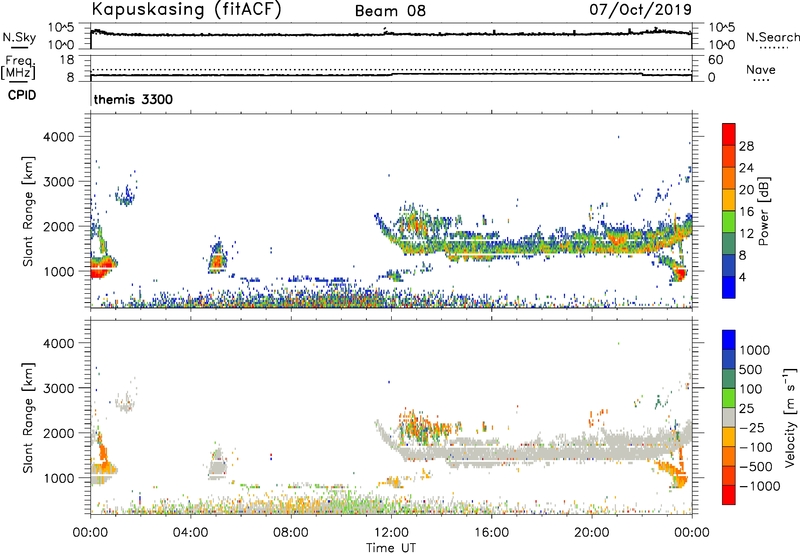Click the "25" value on velocity colorbar
The image size is (800, 554).
746,409
